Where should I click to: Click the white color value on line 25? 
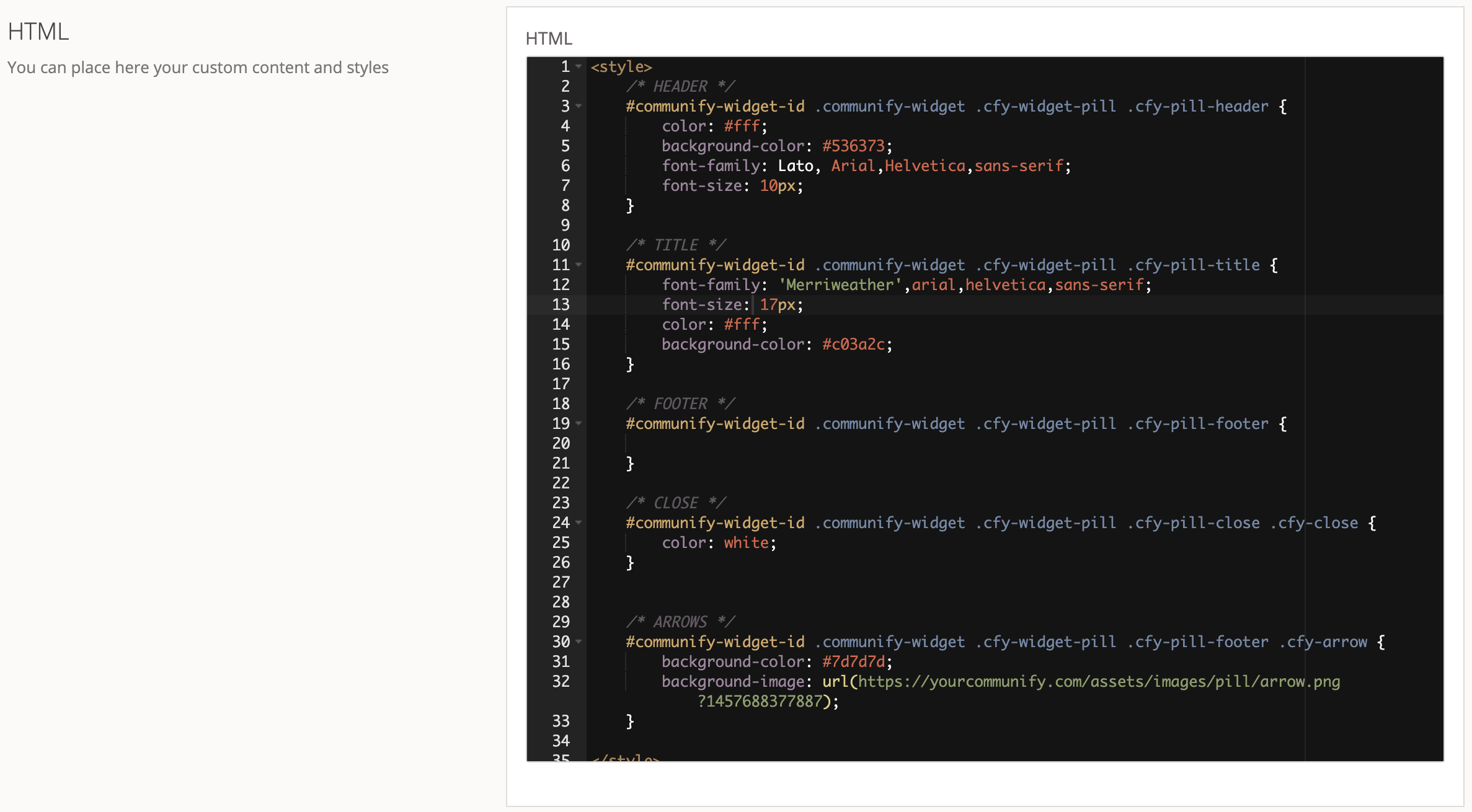pyautogui.click(x=746, y=542)
